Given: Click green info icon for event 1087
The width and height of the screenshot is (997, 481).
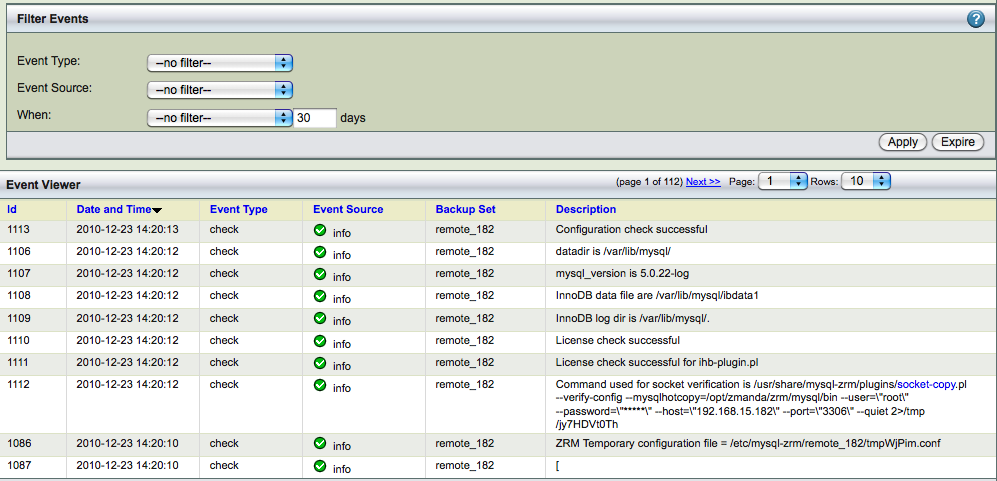Looking at the screenshot, I should [x=320, y=466].
